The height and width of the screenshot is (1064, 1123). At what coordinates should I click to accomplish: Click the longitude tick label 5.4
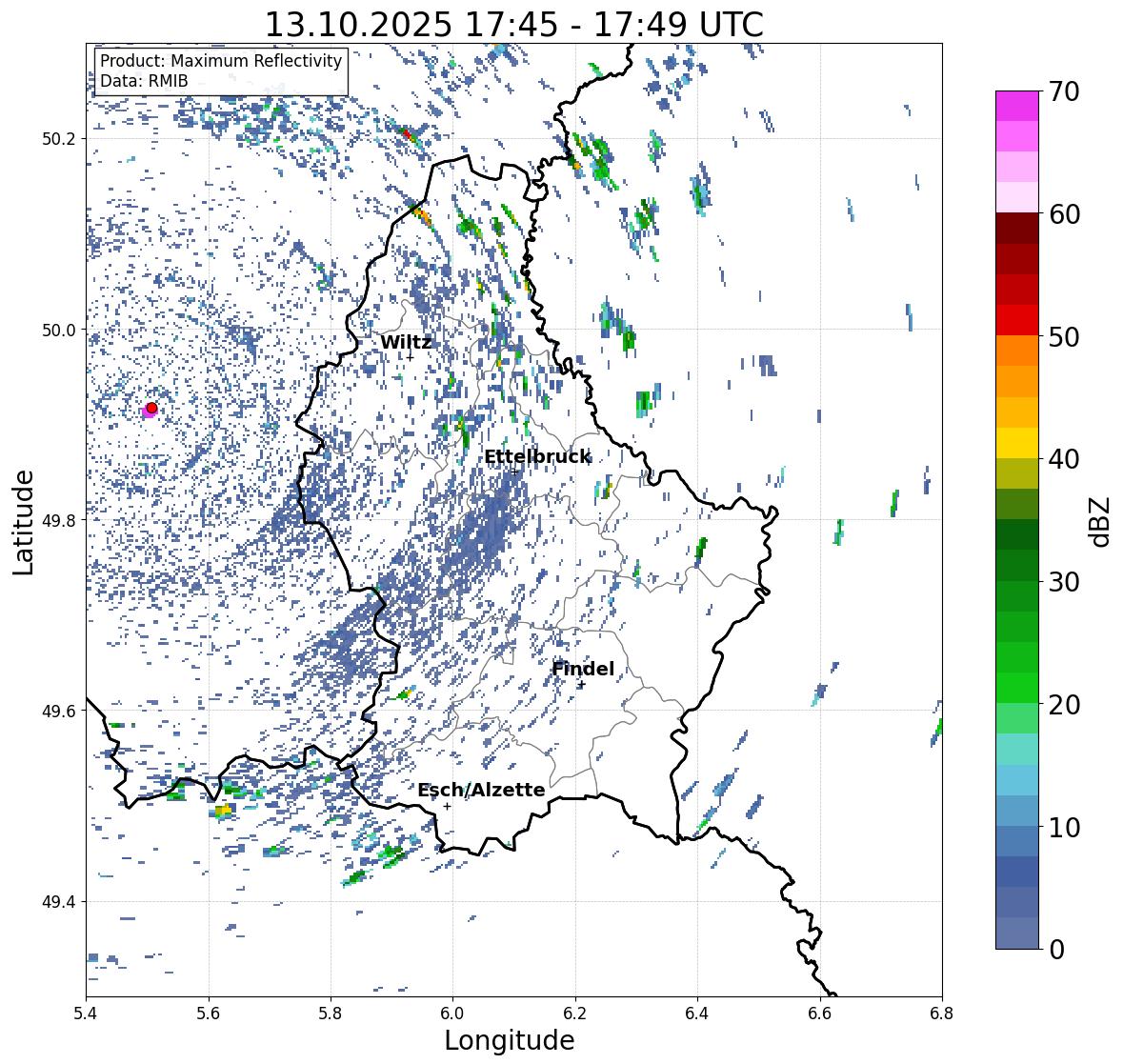tap(86, 1014)
